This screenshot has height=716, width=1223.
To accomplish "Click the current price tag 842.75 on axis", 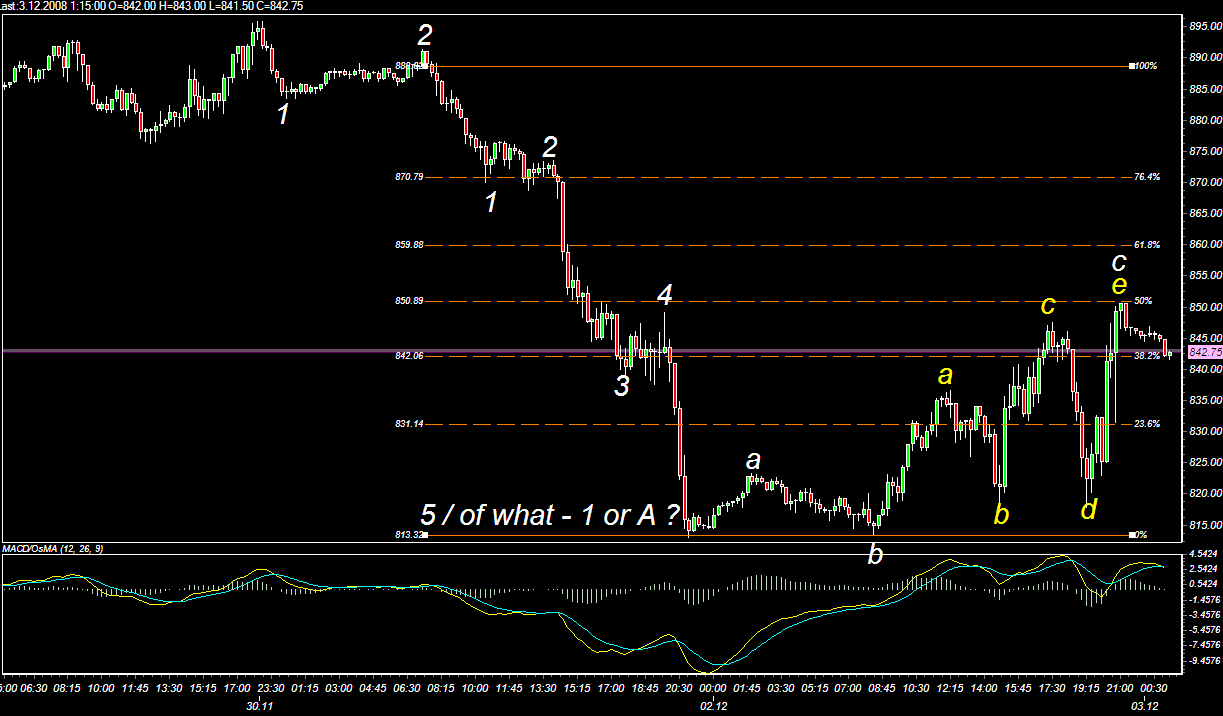I will tap(1203, 352).
